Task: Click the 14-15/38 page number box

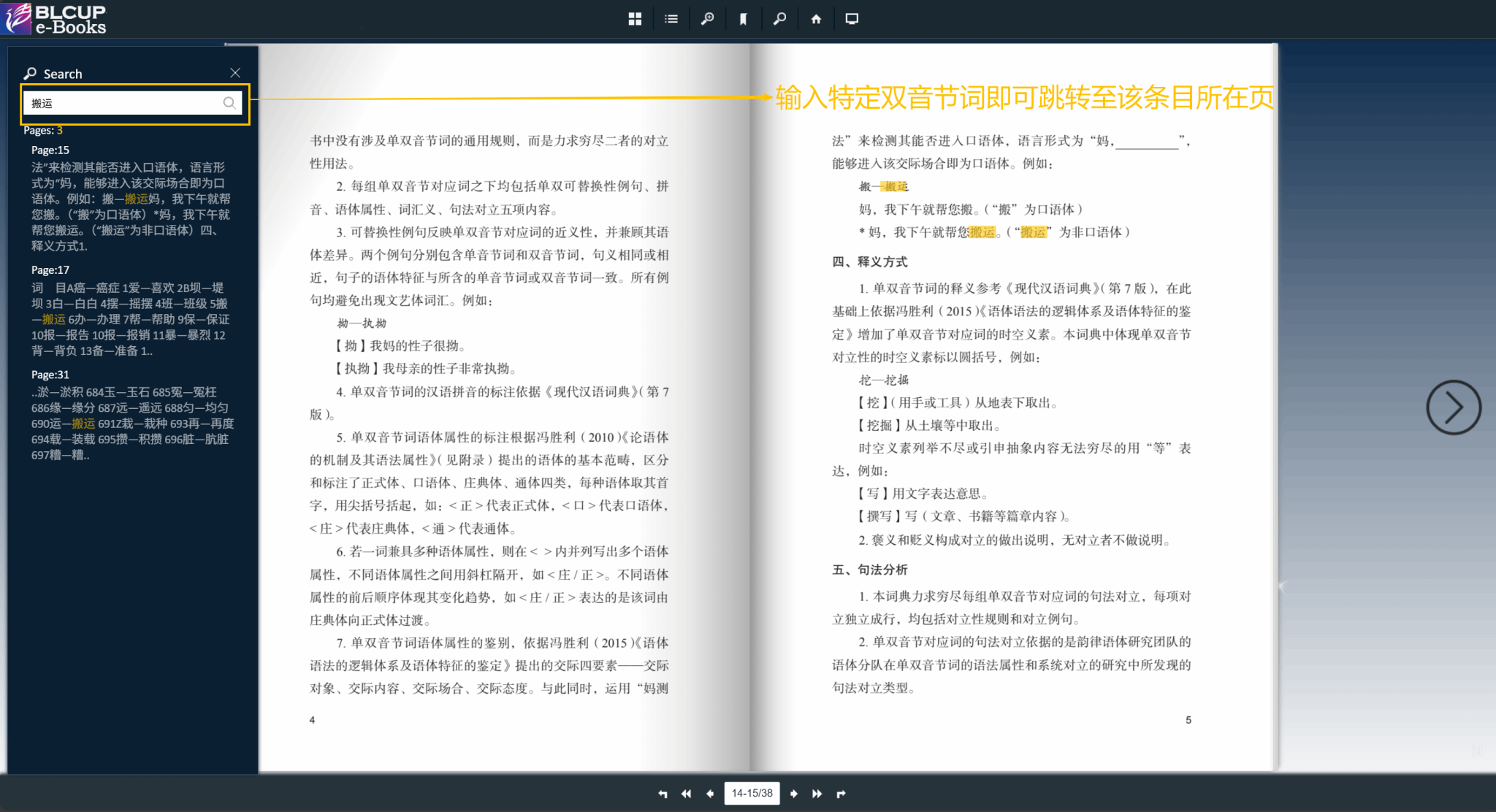Action: (752, 794)
